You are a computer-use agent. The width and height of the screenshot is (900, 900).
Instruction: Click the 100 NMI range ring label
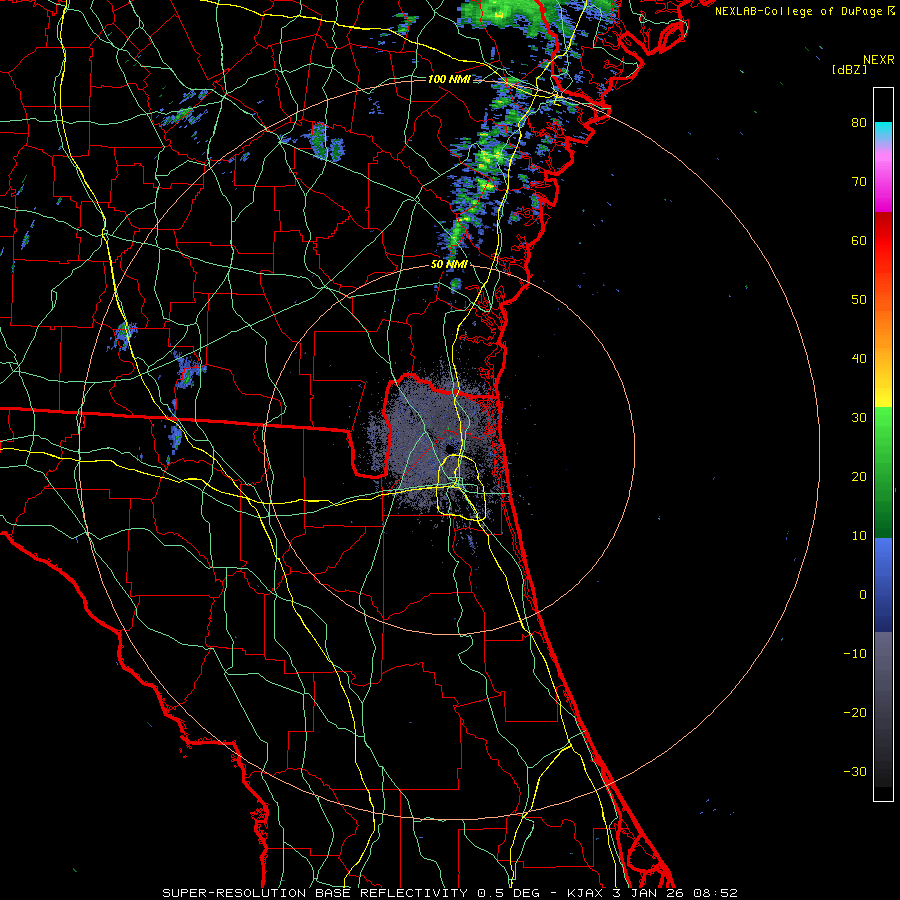point(449,79)
